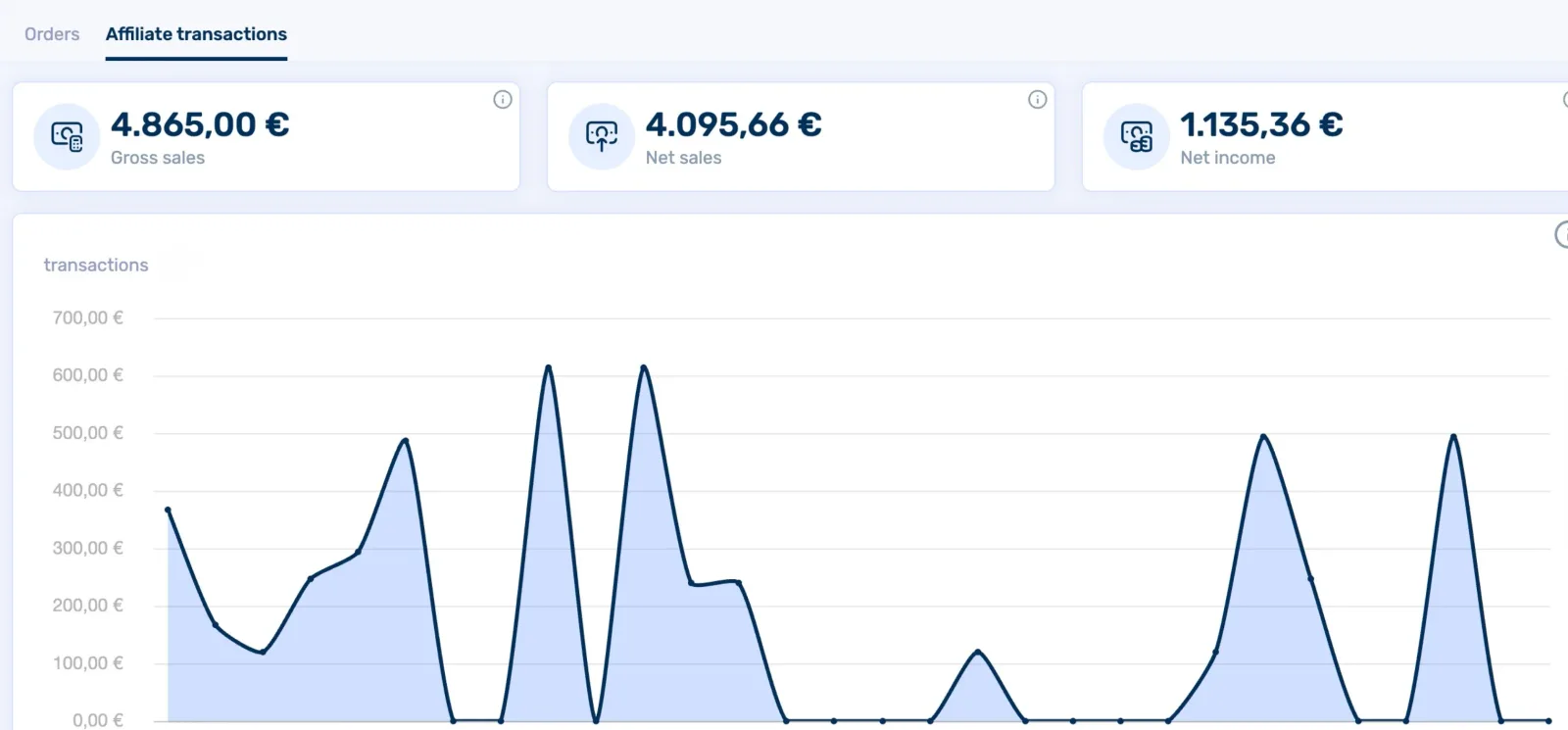This screenshot has width=1568, height=730.
Task: Click the Net sales card icon
Action: pyautogui.click(x=602, y=136)
